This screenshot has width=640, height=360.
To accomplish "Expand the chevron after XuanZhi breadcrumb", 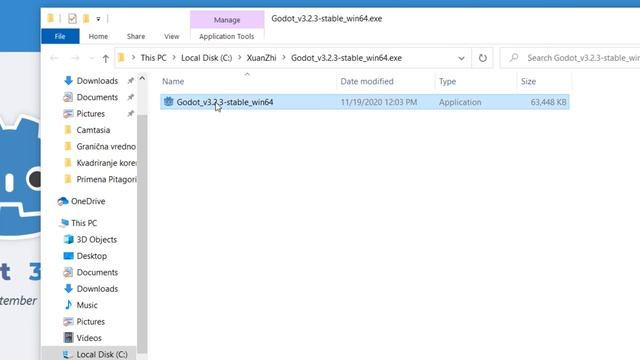I will click(284, 58).
